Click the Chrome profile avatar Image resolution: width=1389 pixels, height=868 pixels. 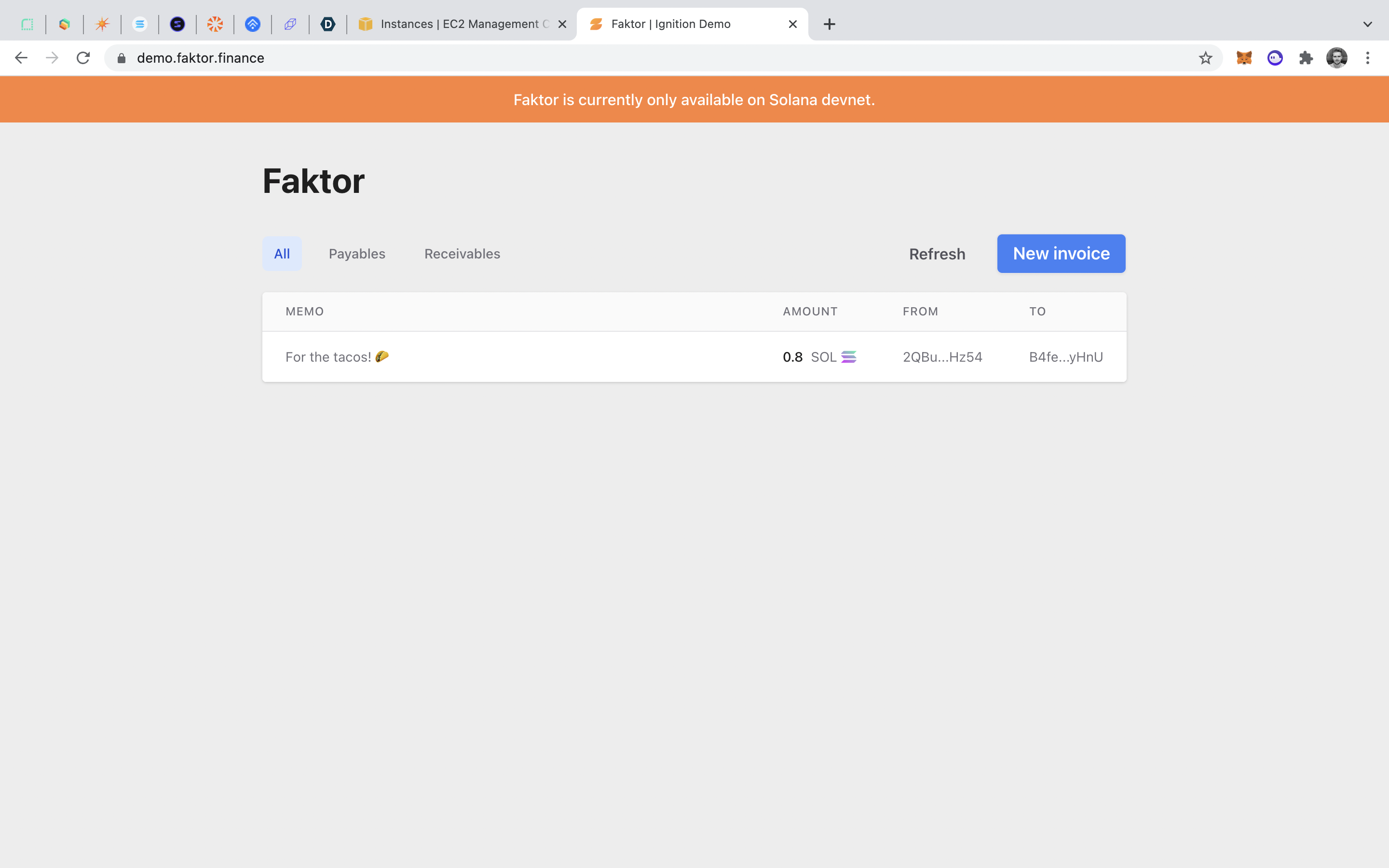click(x=1337, y=58)
